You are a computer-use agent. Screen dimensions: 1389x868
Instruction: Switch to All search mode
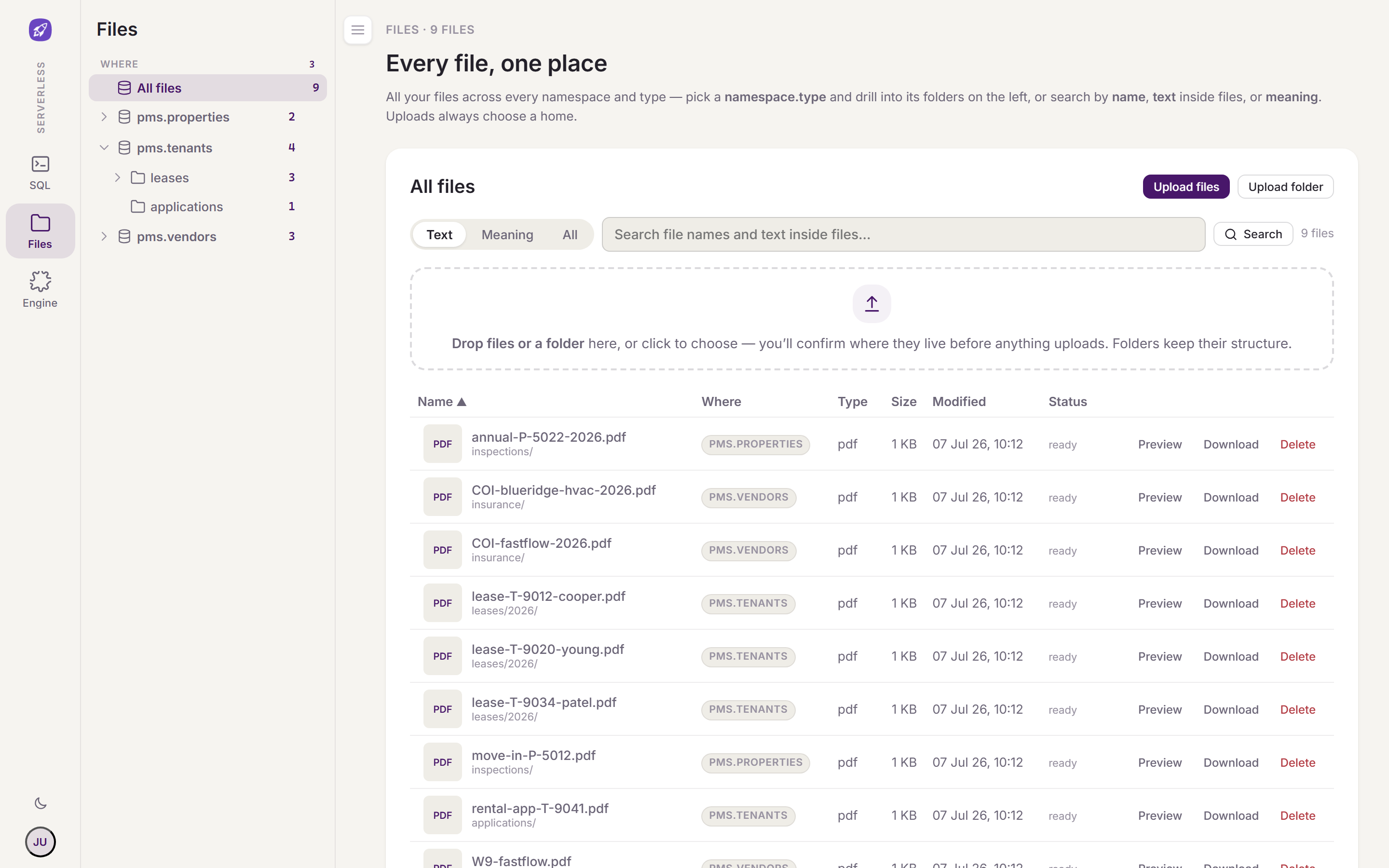click(570, 234)
